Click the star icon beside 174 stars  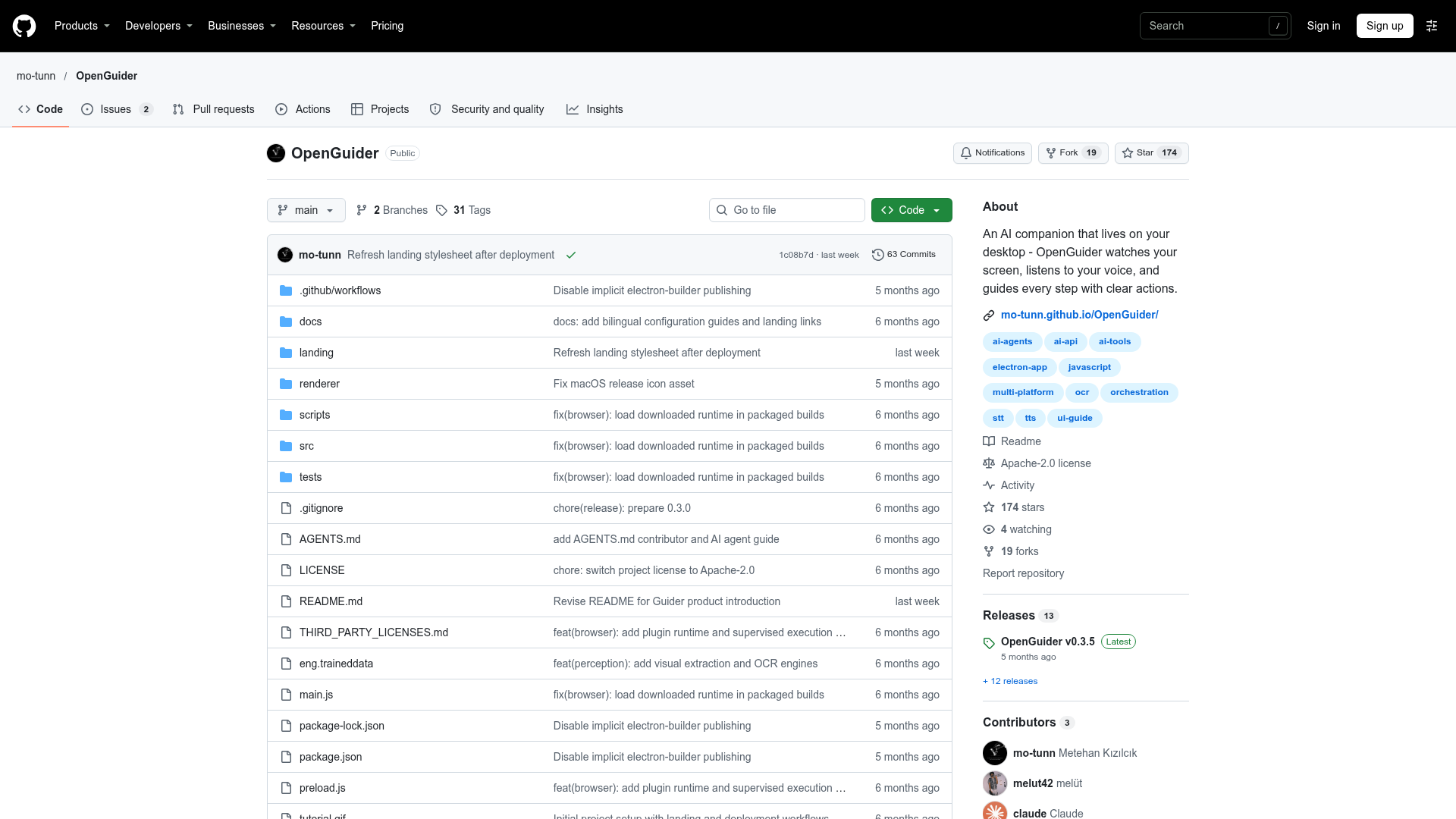coord(989,507)
